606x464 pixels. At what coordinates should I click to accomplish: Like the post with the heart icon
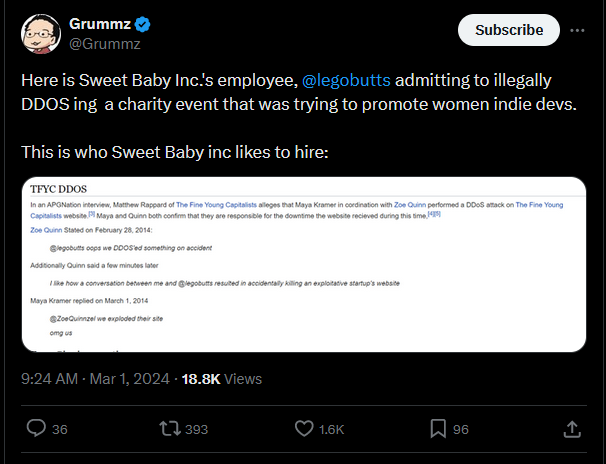304,428
